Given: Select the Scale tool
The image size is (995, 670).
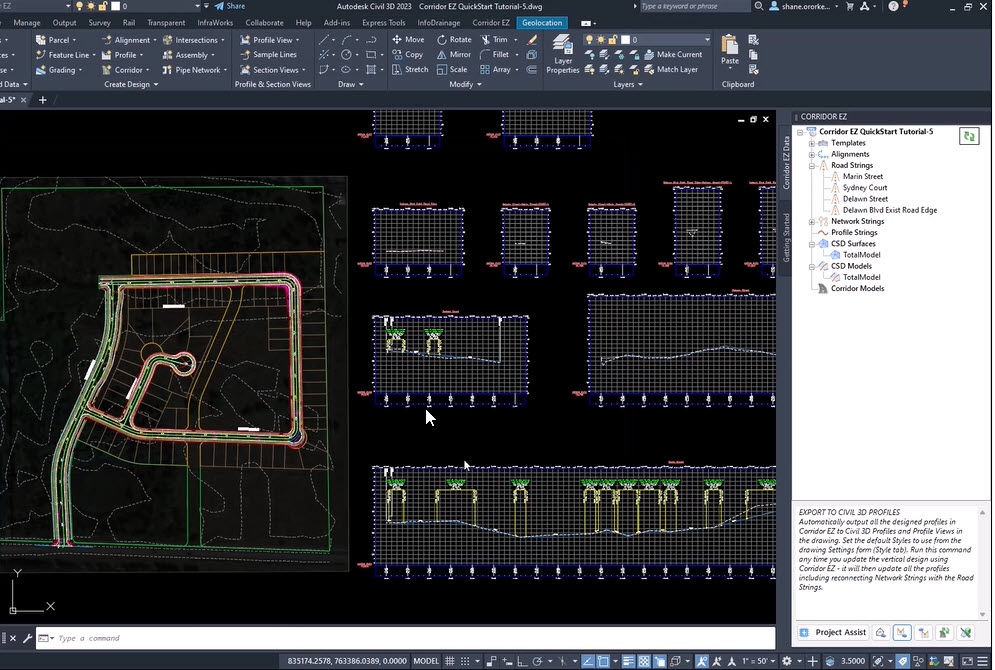Looking at the screenshot, I should click(452, 70).
